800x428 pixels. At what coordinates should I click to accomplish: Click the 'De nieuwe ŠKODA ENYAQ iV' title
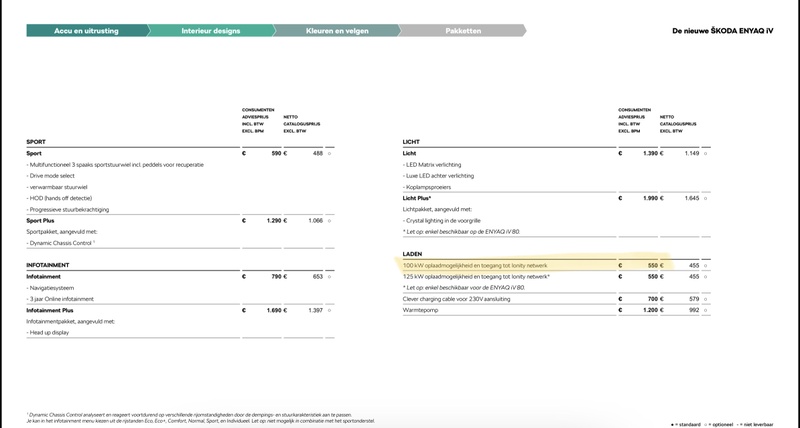(722, 31)
